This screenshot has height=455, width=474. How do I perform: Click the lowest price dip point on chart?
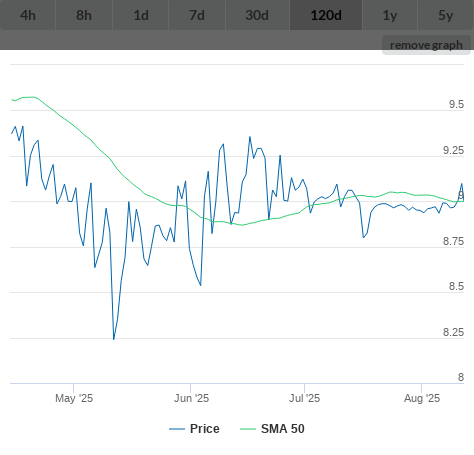point(114,339)
